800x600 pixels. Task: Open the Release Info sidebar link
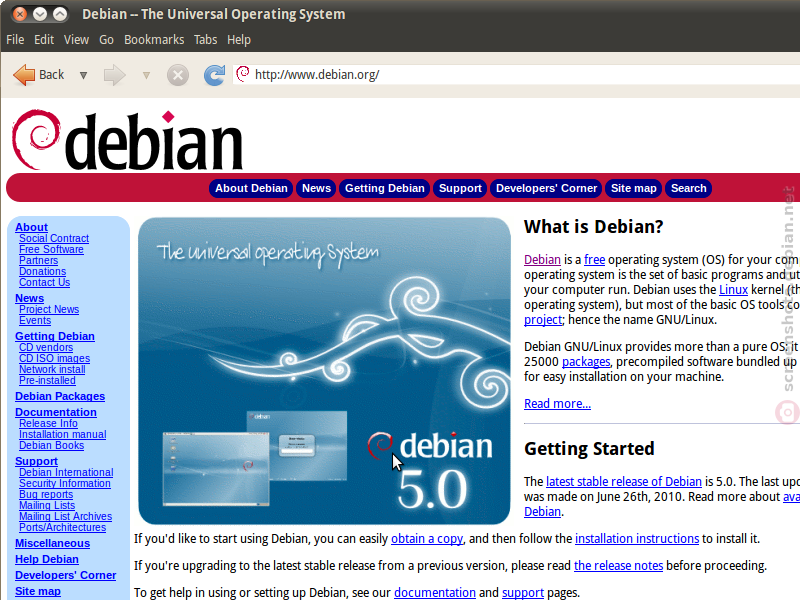(x=48, y=423)
